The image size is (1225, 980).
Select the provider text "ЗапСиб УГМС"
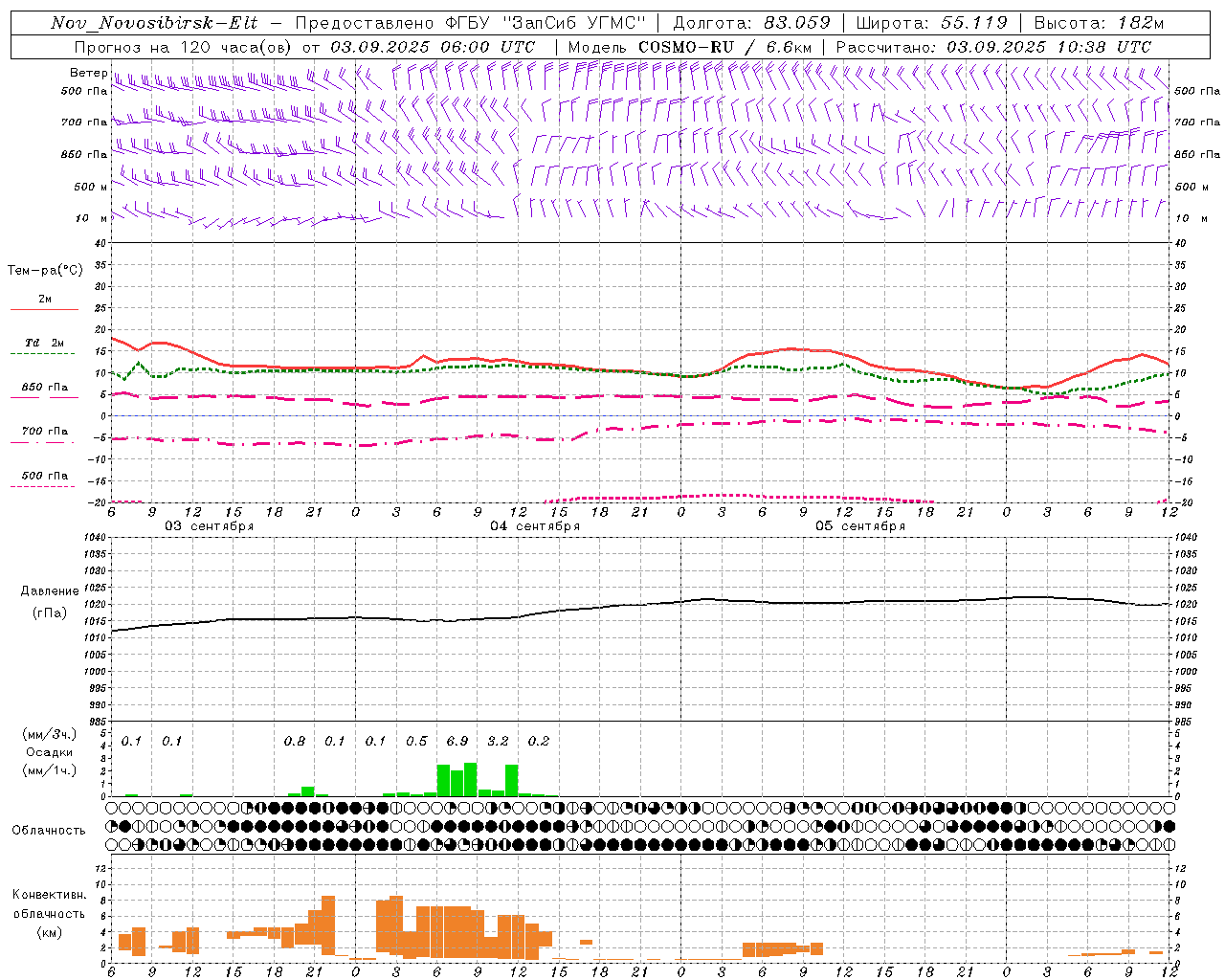[574, 23]
